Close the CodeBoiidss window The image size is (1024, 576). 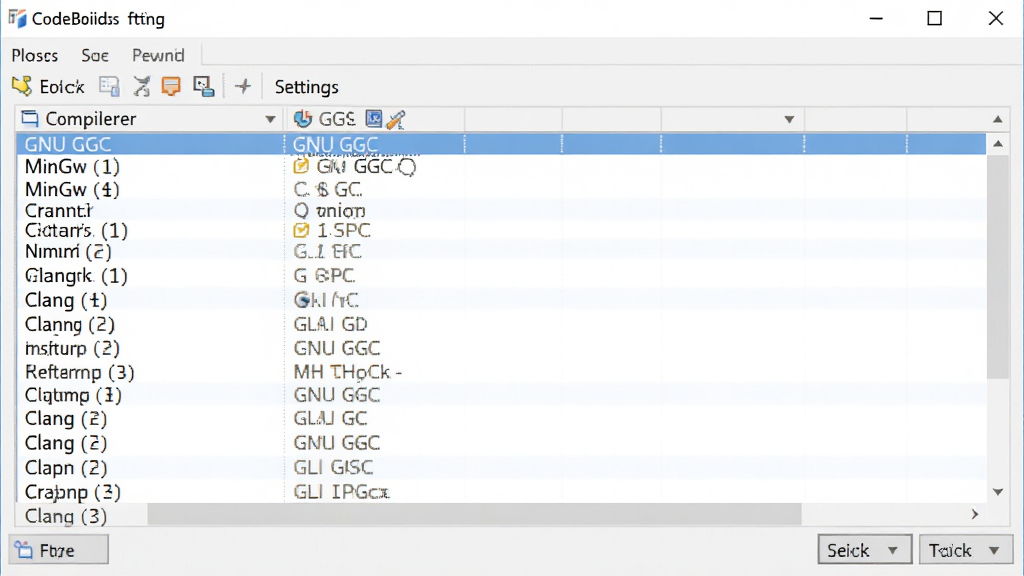(x=995, y=18)
